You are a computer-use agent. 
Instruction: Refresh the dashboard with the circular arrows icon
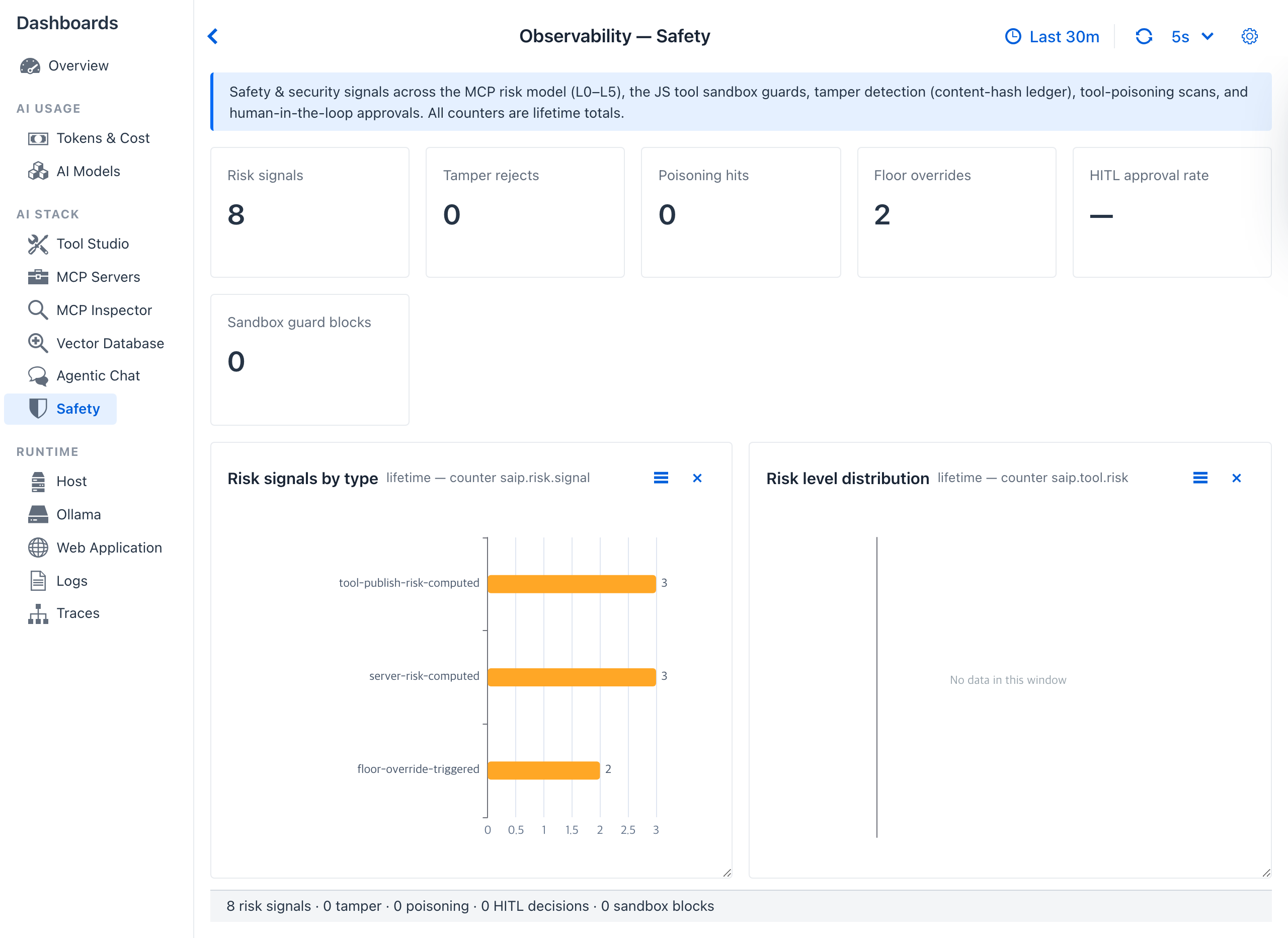coord(1144,36)
